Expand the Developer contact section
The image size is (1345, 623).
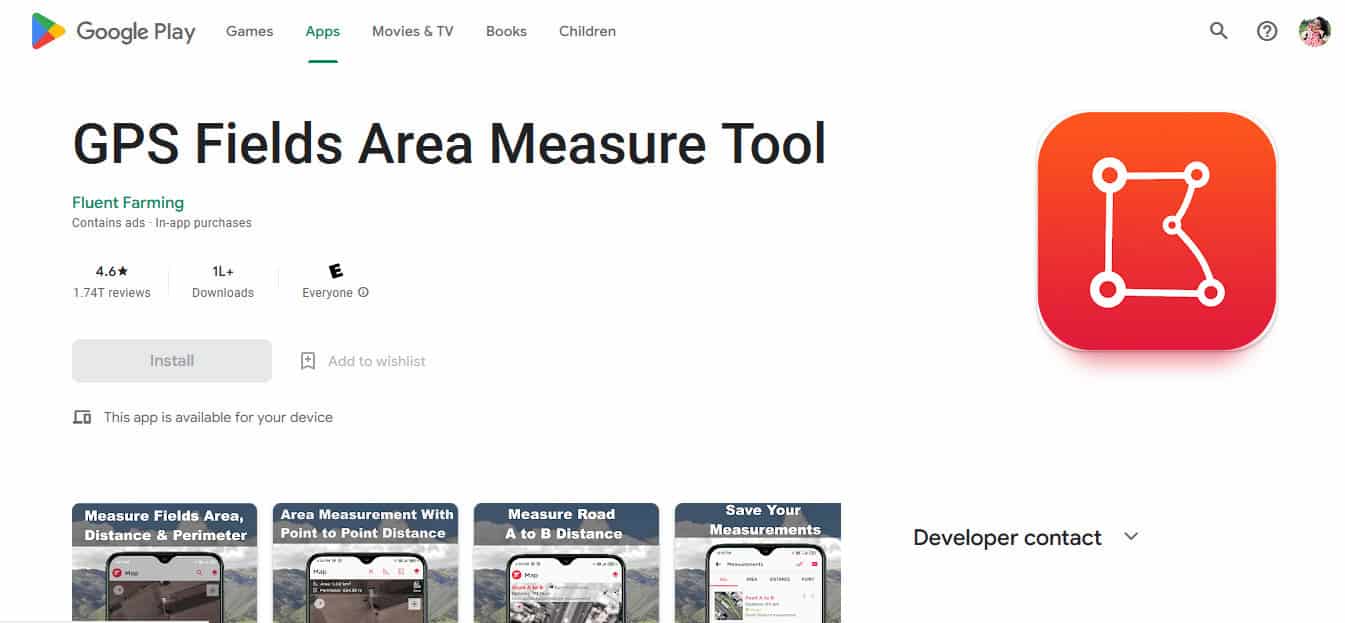click(1131, 537)
